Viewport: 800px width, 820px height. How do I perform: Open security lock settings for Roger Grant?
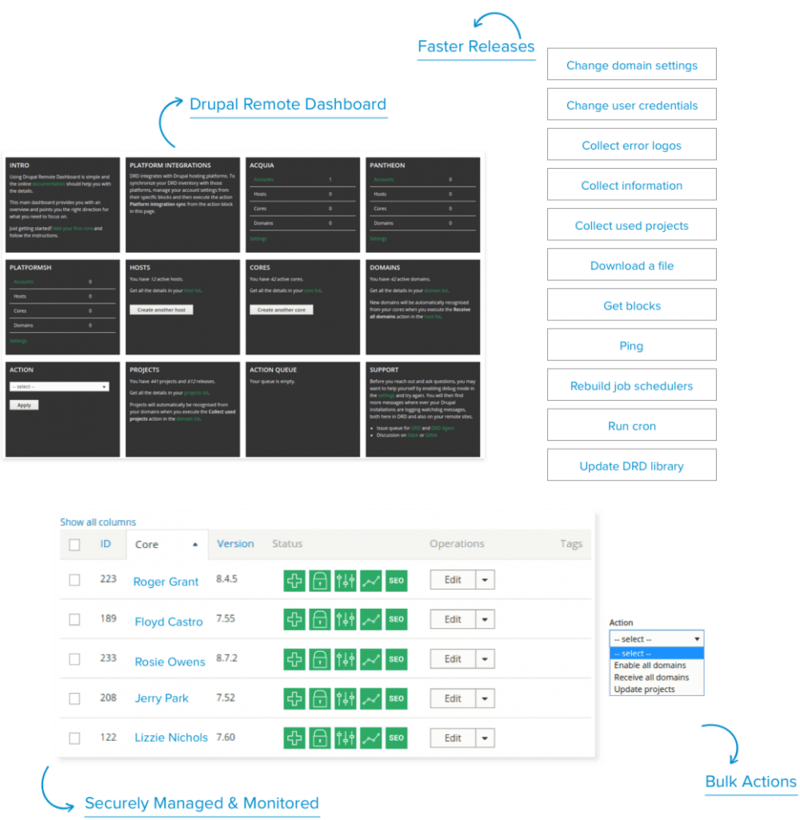pos(319,579)
